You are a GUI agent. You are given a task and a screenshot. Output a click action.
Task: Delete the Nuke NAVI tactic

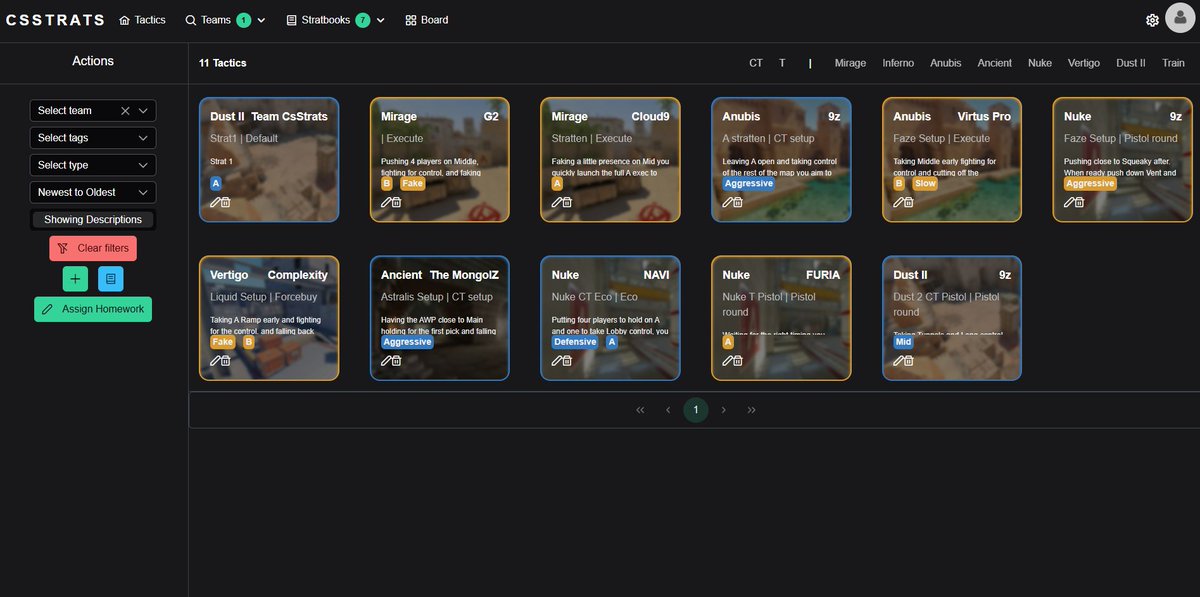[x=568, y=360]
